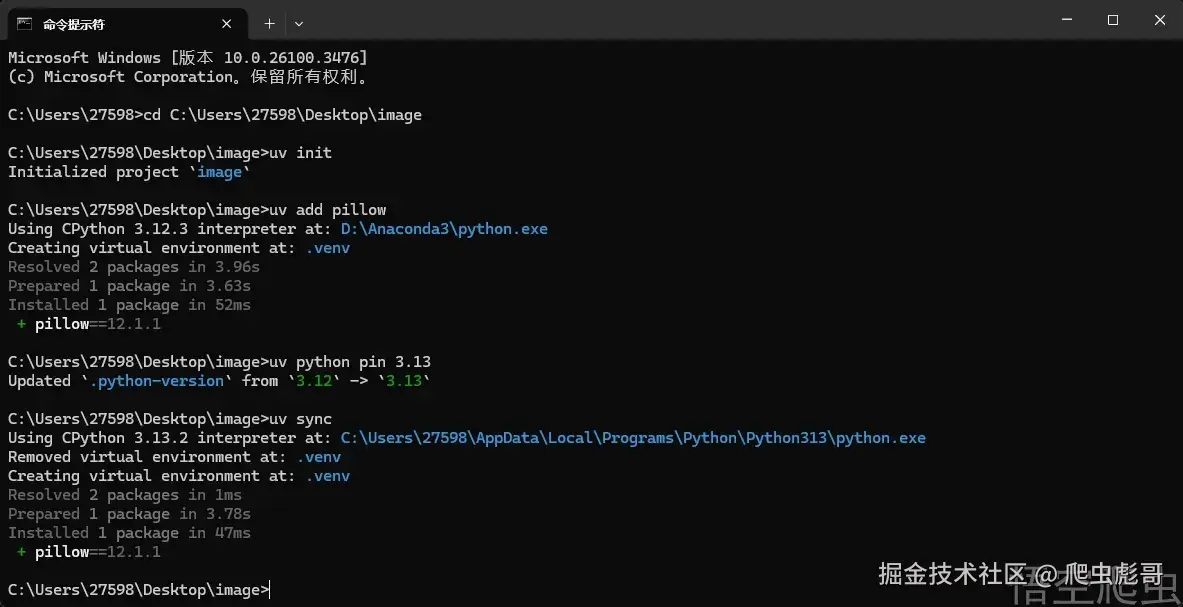Click the final command prompt cursor line

[139, 590]
